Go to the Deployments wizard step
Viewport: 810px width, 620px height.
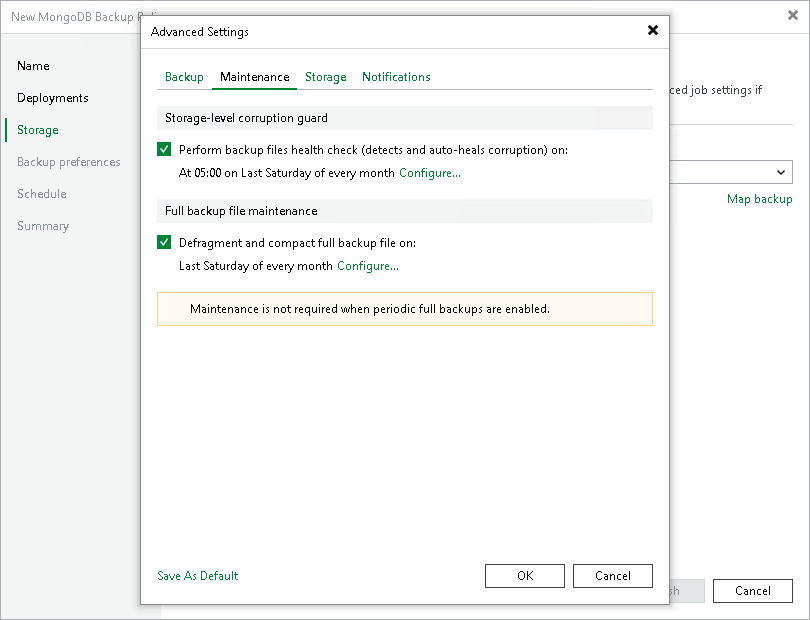[x=53, y=98]
